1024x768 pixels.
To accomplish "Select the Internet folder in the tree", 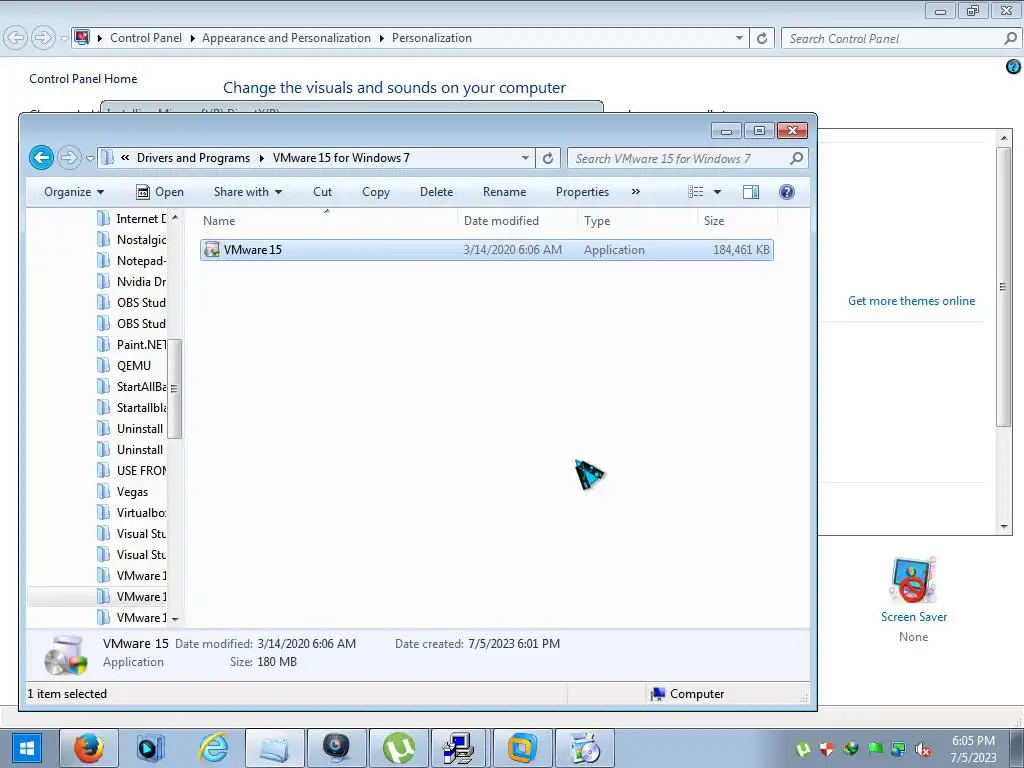I will [132, 219].
